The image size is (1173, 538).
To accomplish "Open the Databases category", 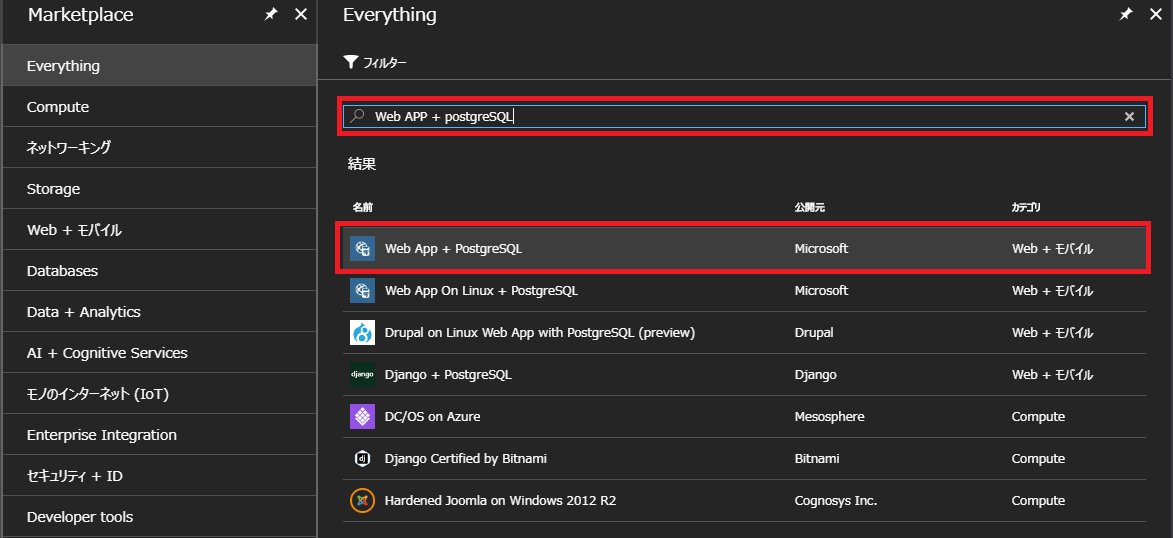I will [x=159, y=271].
